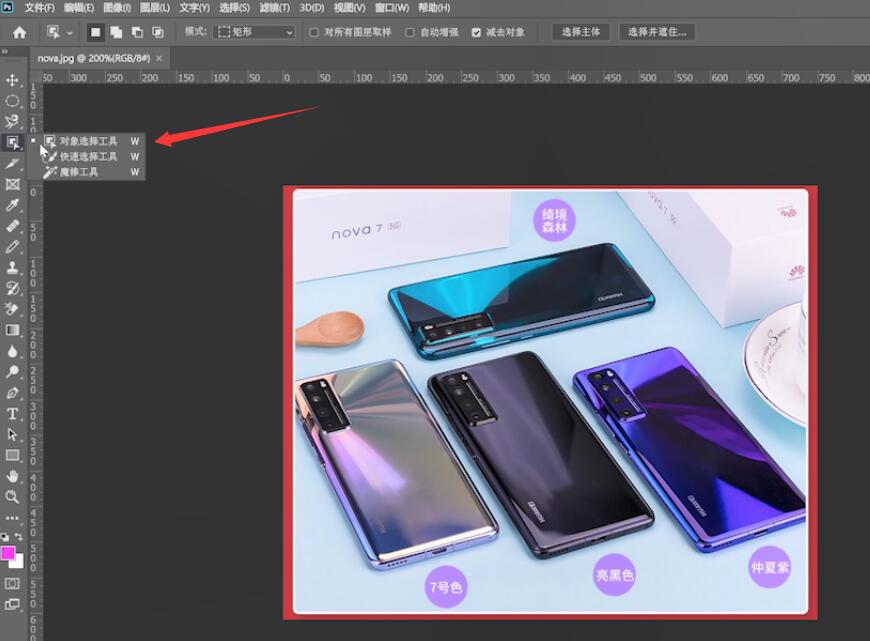Select the Gradient tool

point(12,330)
